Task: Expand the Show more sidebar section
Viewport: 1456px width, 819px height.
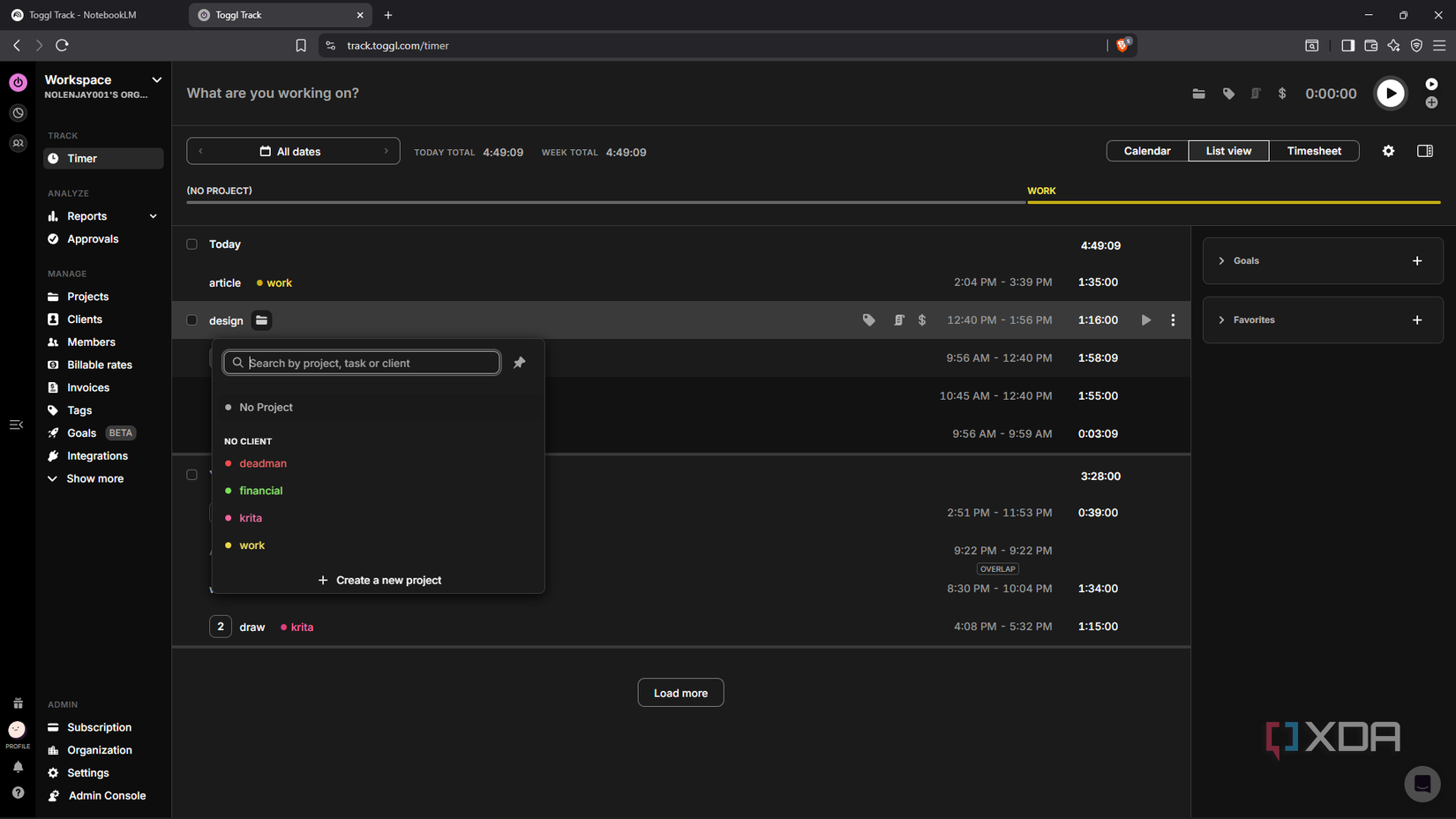Action: click(86, 478)
